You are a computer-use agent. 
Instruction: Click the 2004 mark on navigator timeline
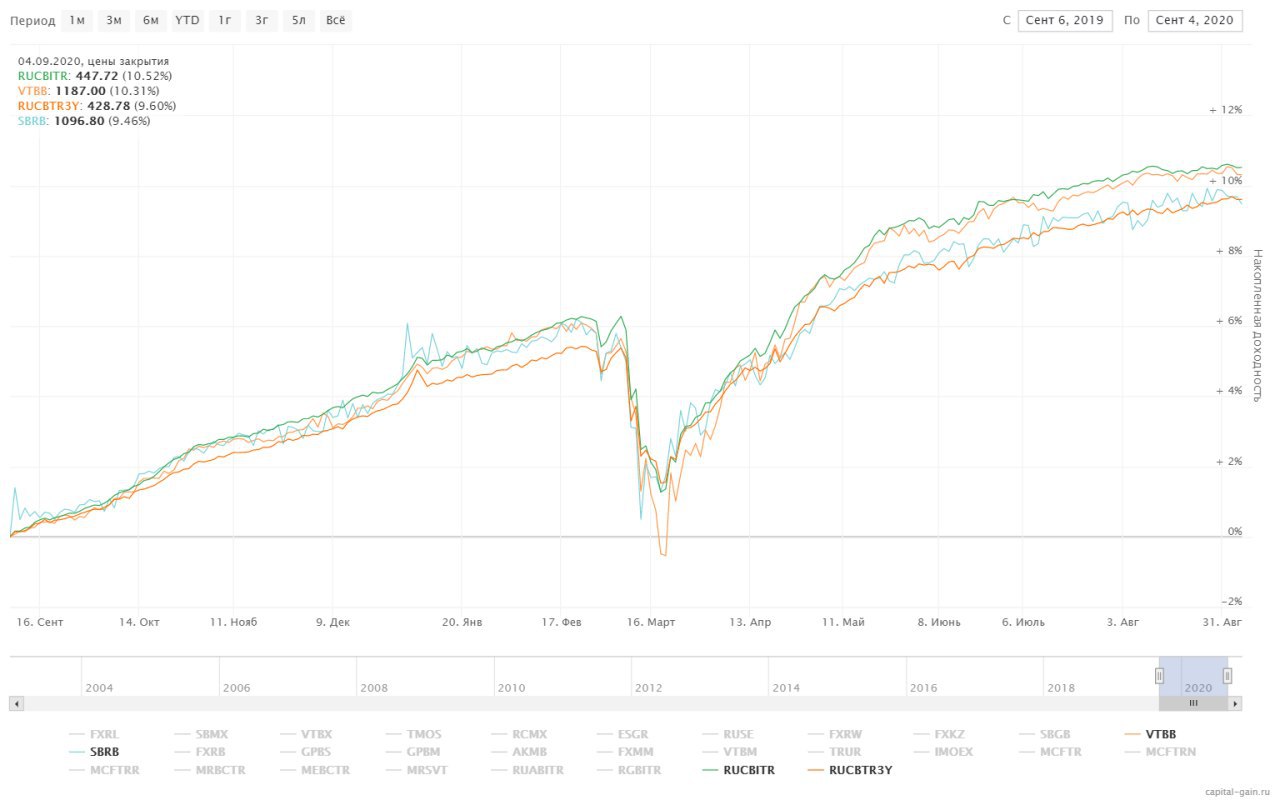[99, 688]
